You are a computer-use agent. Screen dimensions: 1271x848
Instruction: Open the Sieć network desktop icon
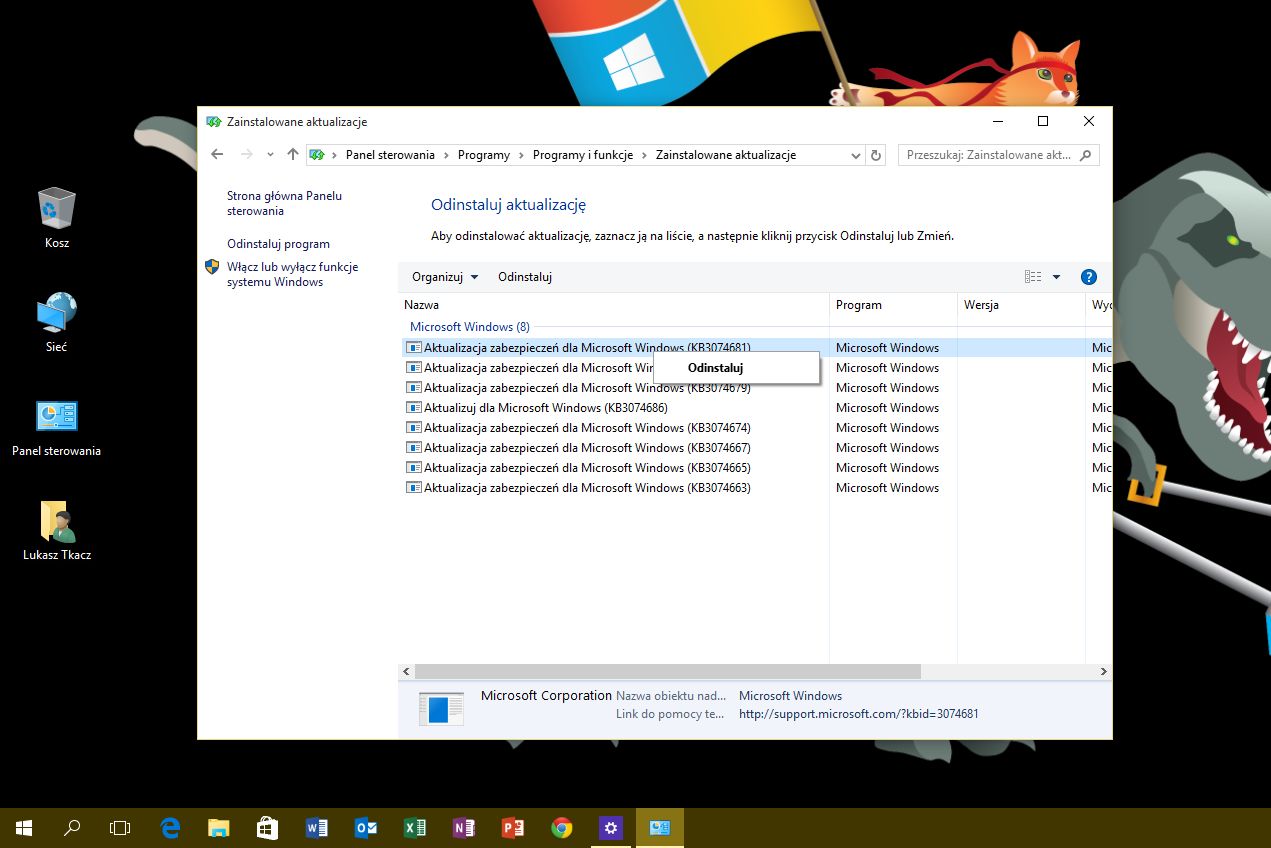pos(57,321)
